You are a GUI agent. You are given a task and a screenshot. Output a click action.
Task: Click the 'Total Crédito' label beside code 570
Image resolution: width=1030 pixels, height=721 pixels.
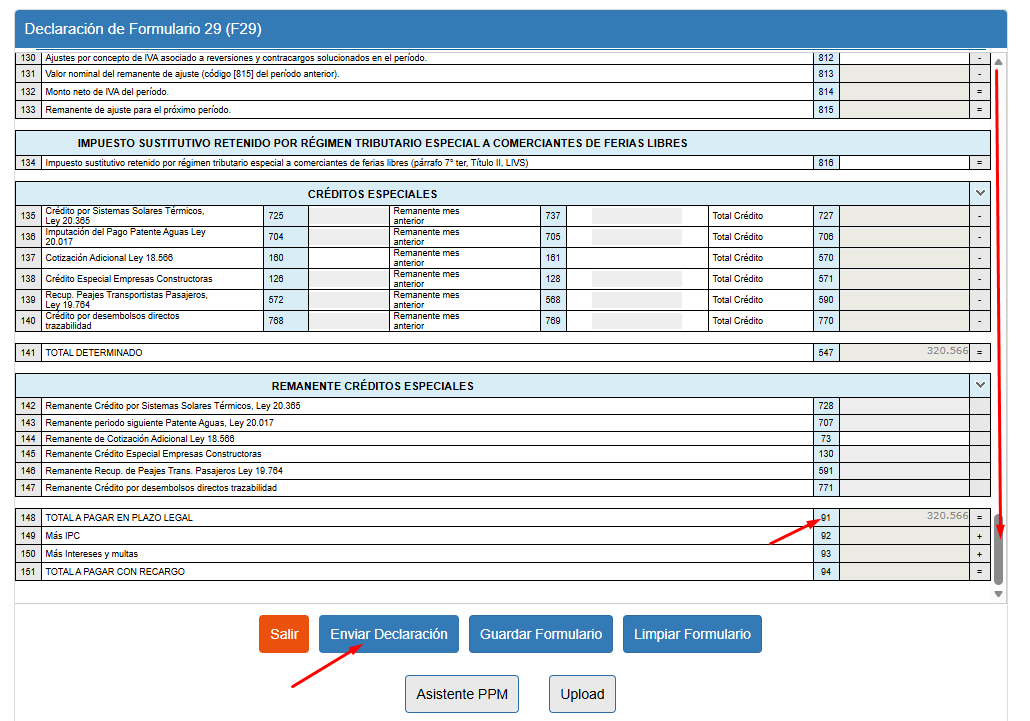click(x=738, y=257)
